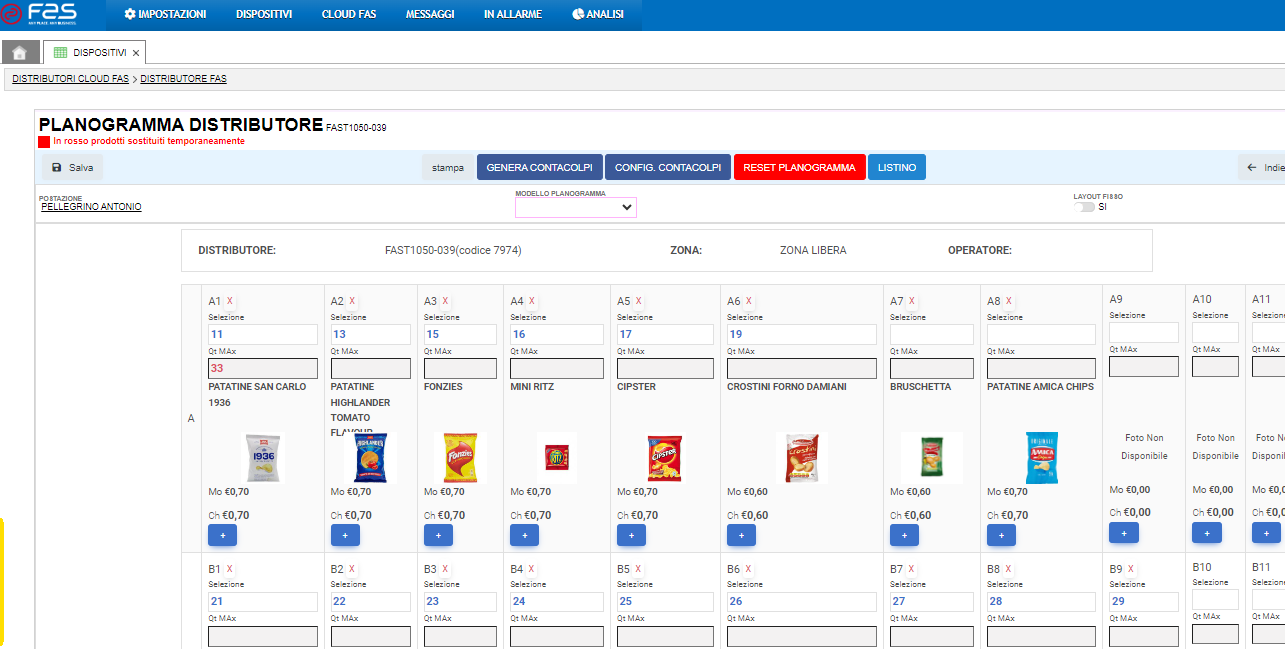
Task: Click GENERA CONTACOLPI button
Action: [x=540, y=168]
